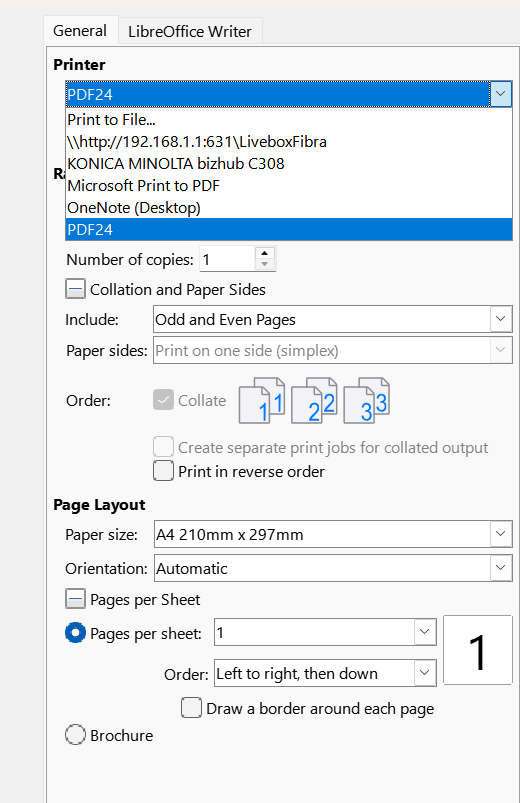Open the Pages per sheet count dropdown
520x803 pixels.
(325, 632)
